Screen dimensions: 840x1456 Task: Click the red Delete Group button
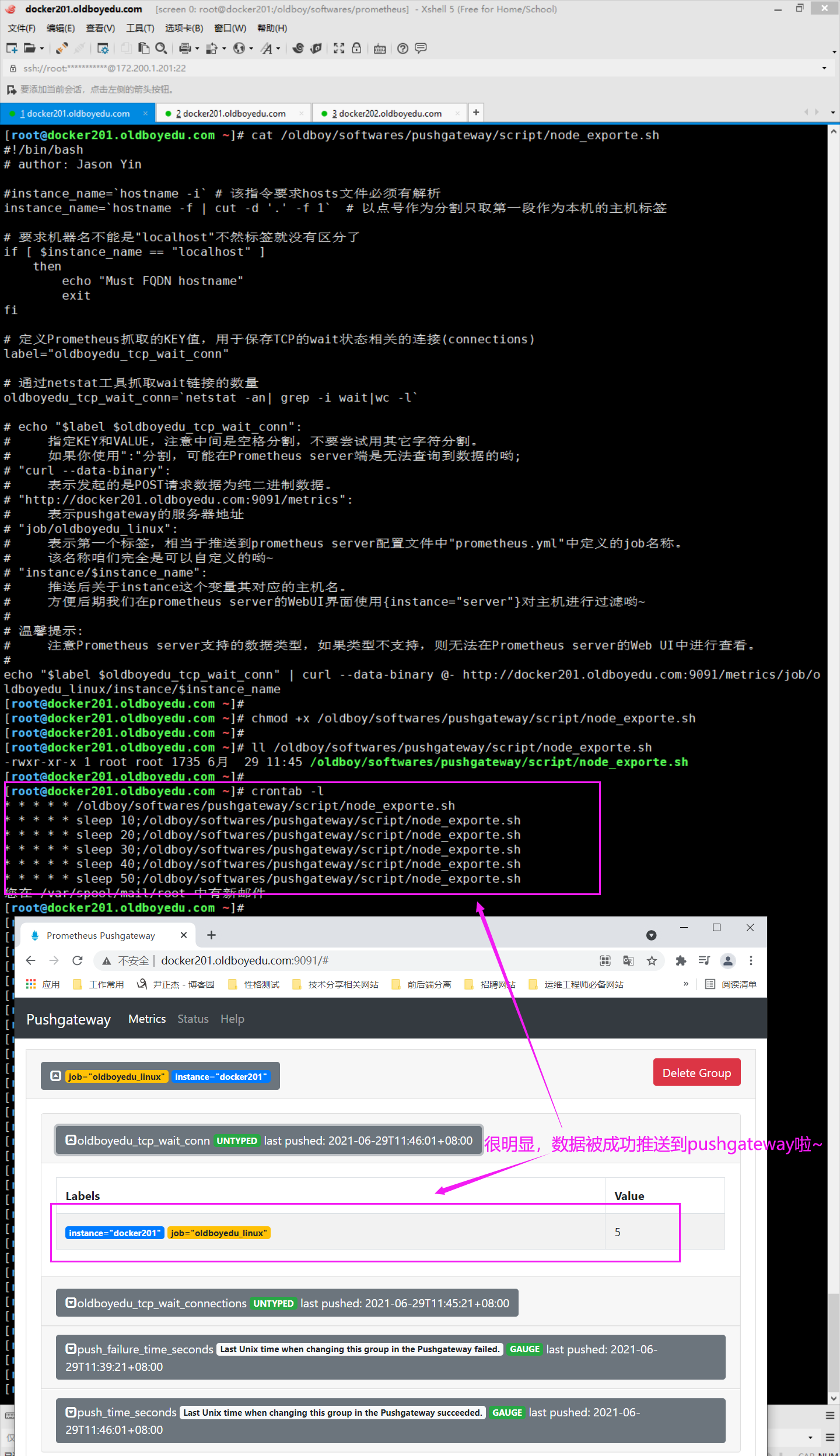pyautogui.click(x=696, y=1073)
